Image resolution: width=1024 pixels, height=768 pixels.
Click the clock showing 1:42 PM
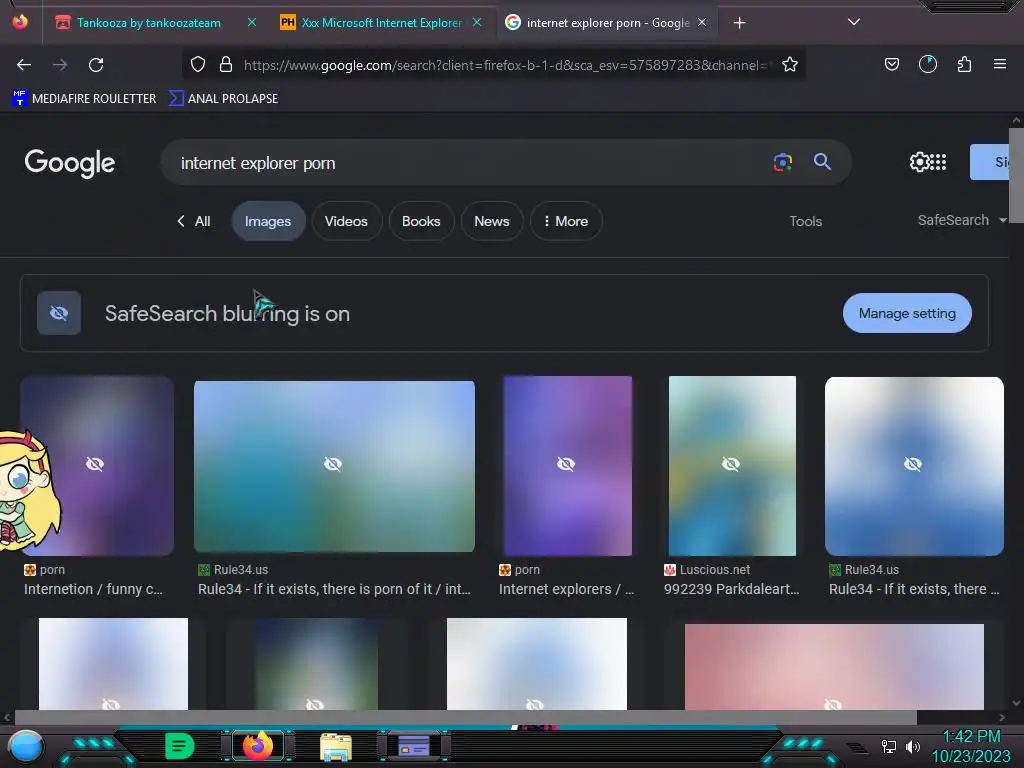[971, 737]
